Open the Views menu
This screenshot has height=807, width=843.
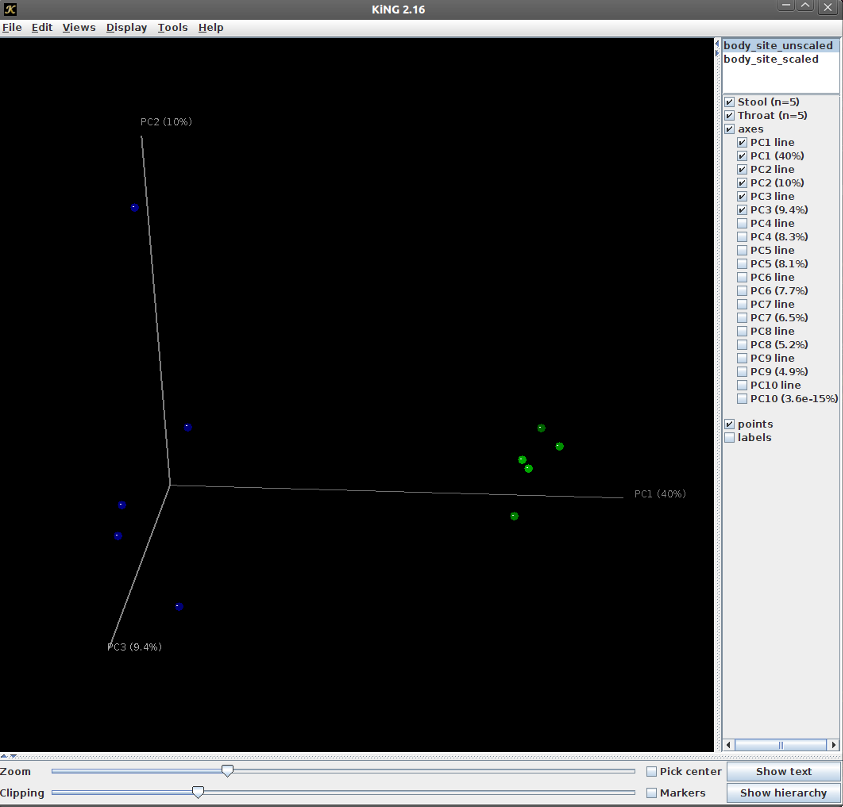pyautogui.click(x=78, y=27)
